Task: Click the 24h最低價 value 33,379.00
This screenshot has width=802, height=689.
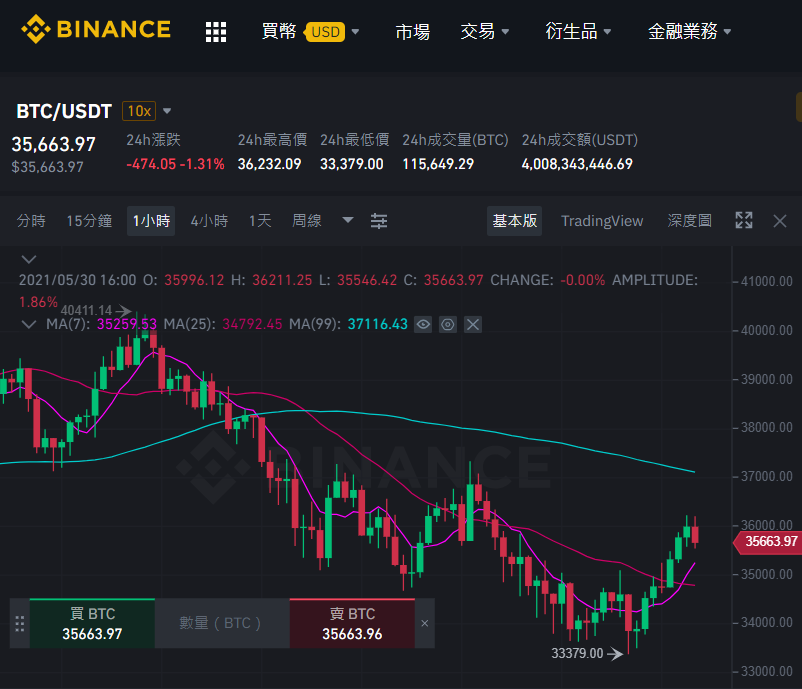Action: 352,164
